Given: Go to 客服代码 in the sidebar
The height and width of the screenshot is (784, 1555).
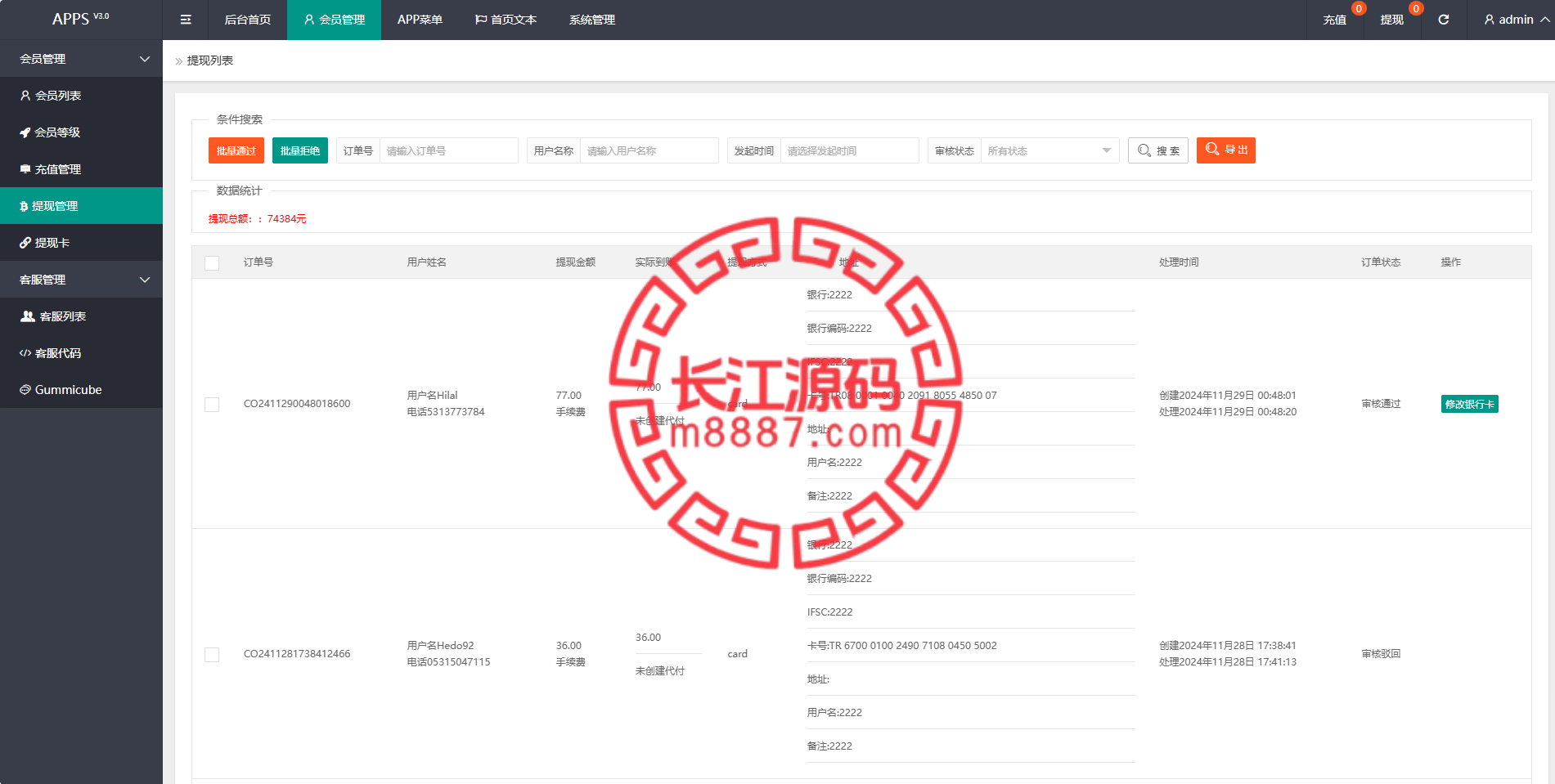Looking at the screenshot, I should coord(81,353).
